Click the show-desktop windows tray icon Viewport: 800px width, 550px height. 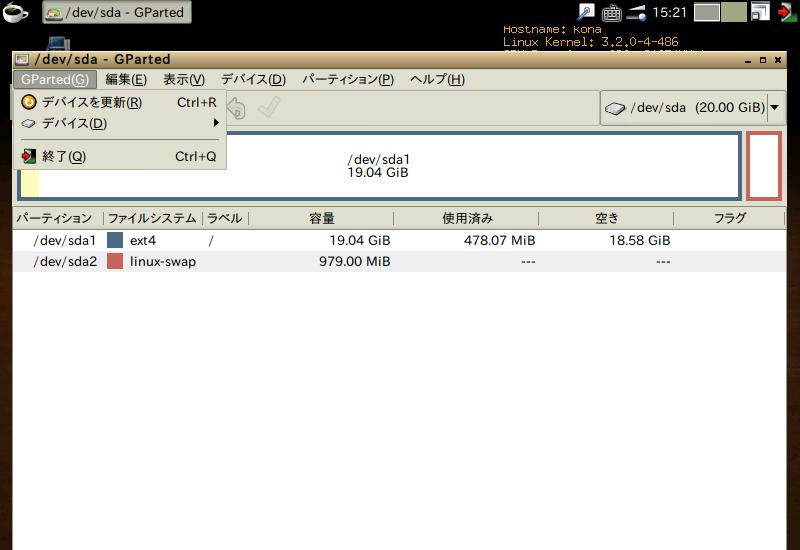pos(760,12)
